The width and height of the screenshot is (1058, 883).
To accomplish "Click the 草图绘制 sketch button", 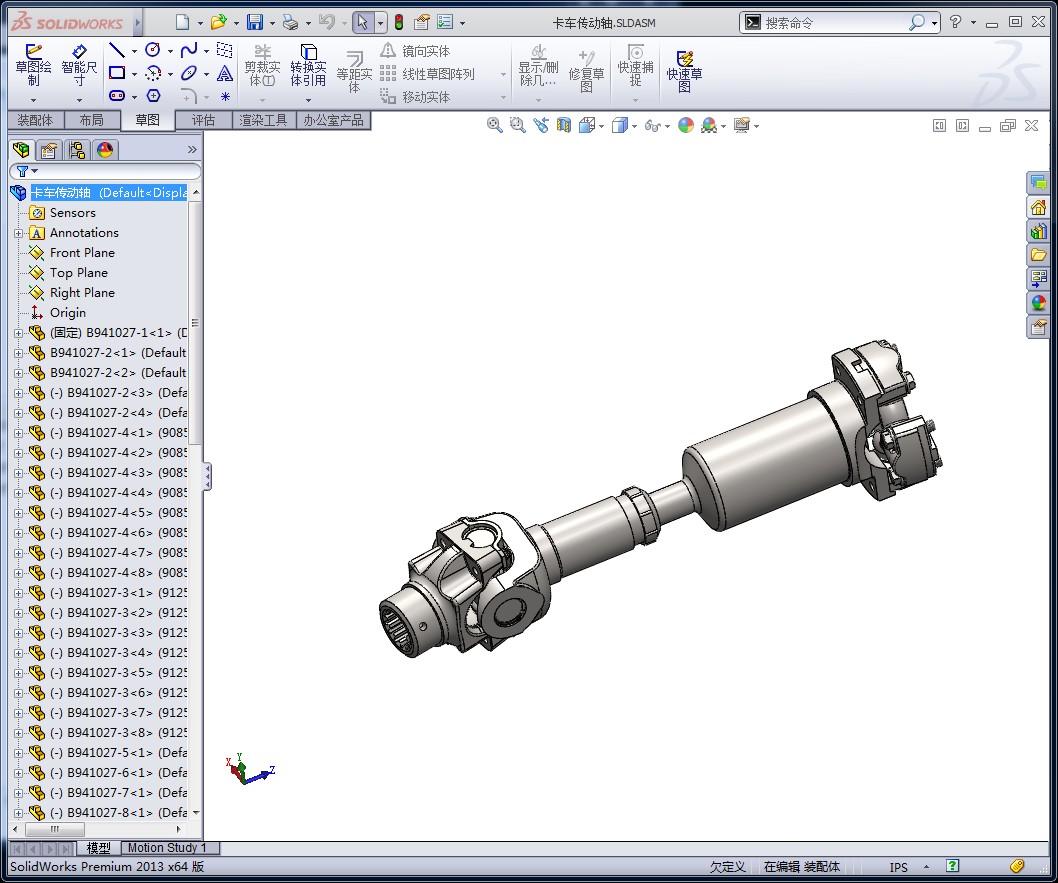I will point(33,65).
